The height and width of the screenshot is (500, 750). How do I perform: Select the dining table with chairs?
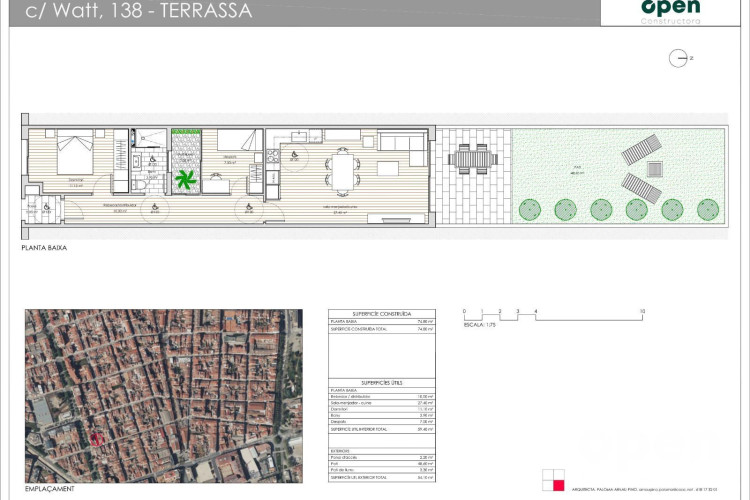(x=344, y=170)
